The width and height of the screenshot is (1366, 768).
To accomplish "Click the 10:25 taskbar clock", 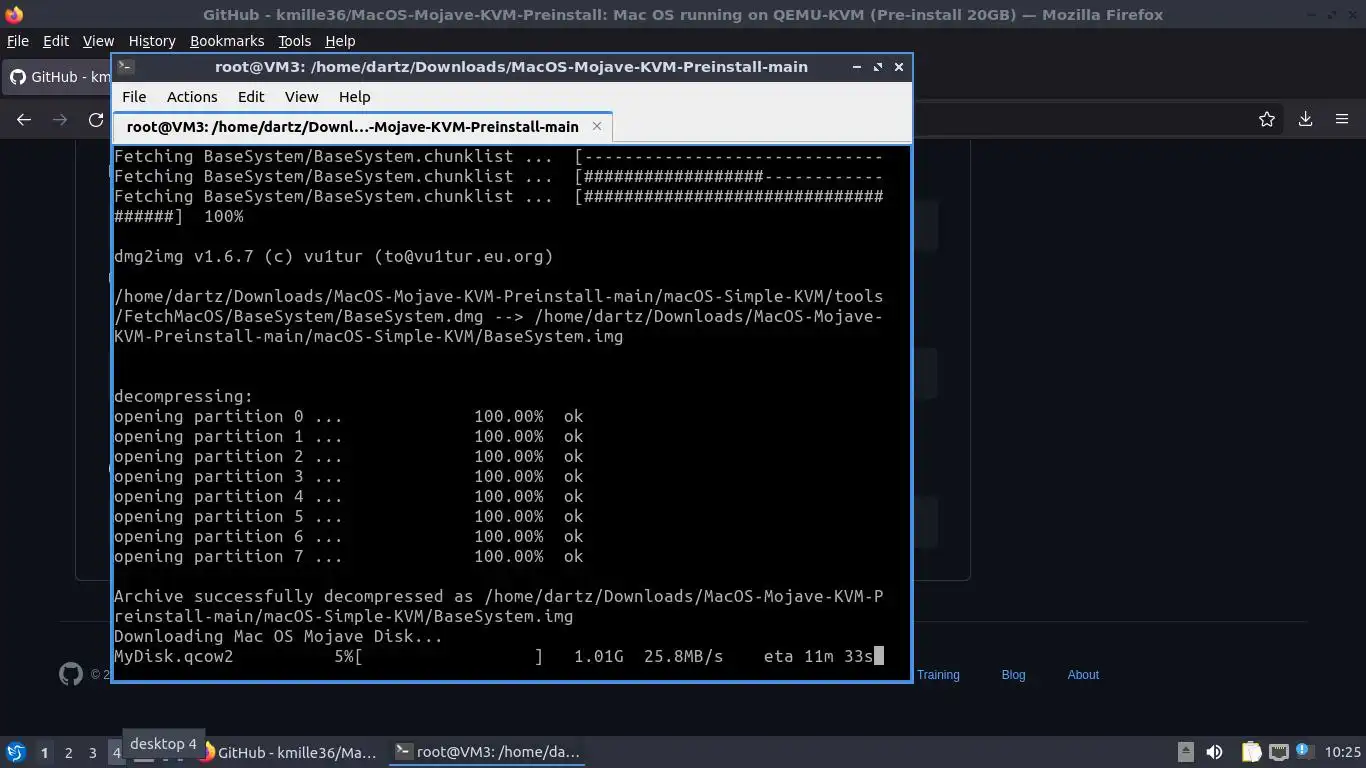I will (x=1342, y=752).
